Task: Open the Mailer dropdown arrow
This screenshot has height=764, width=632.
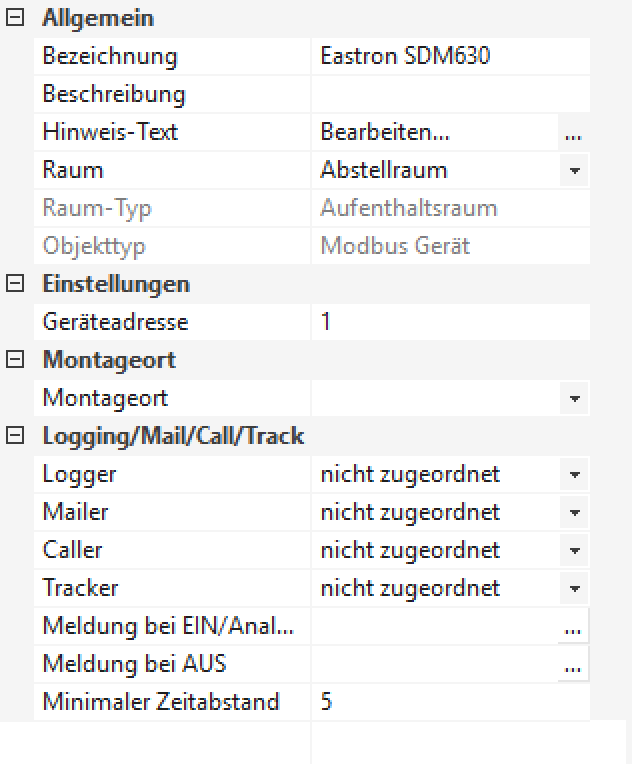Action: point(574,513)
